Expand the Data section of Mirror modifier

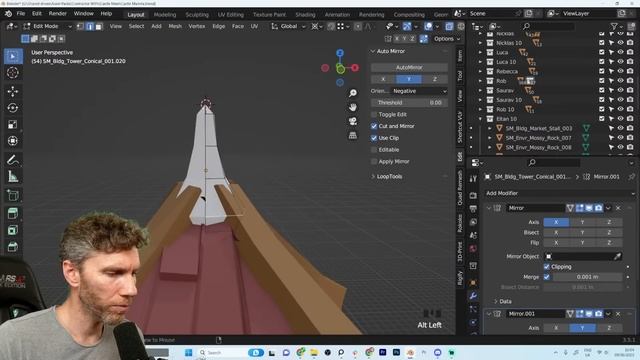[496, 302]
